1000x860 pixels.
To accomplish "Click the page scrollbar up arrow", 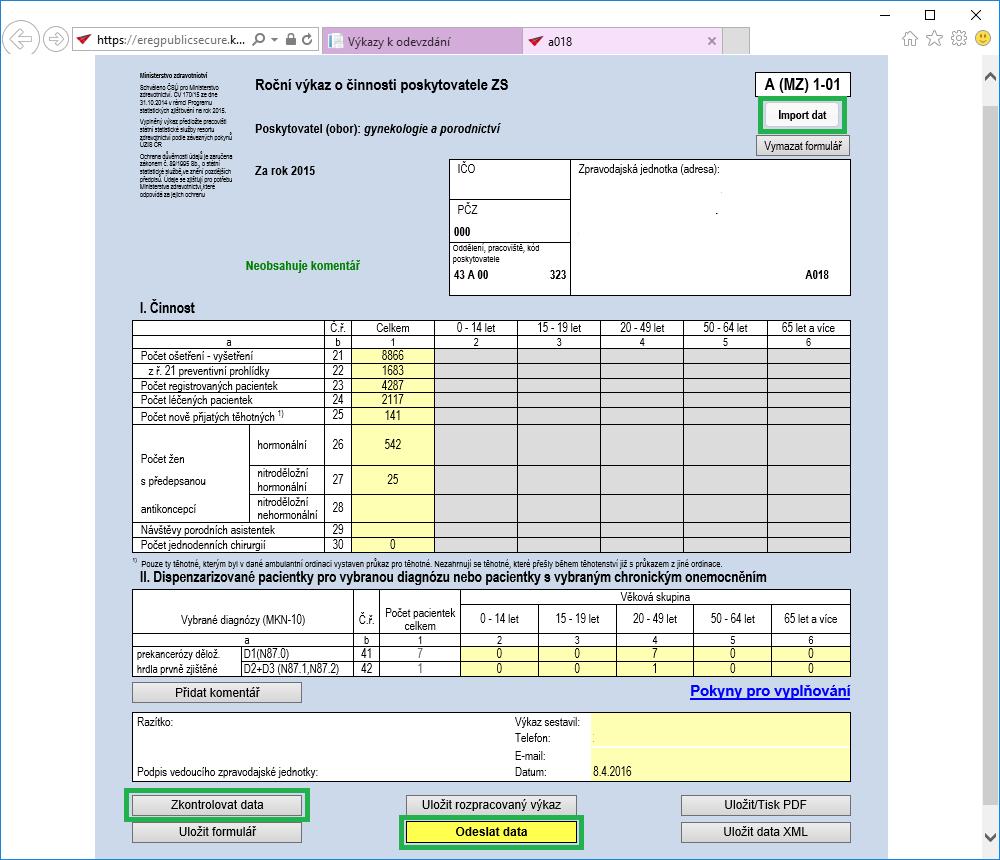I will pyautogui.click(x=990, y=77).
